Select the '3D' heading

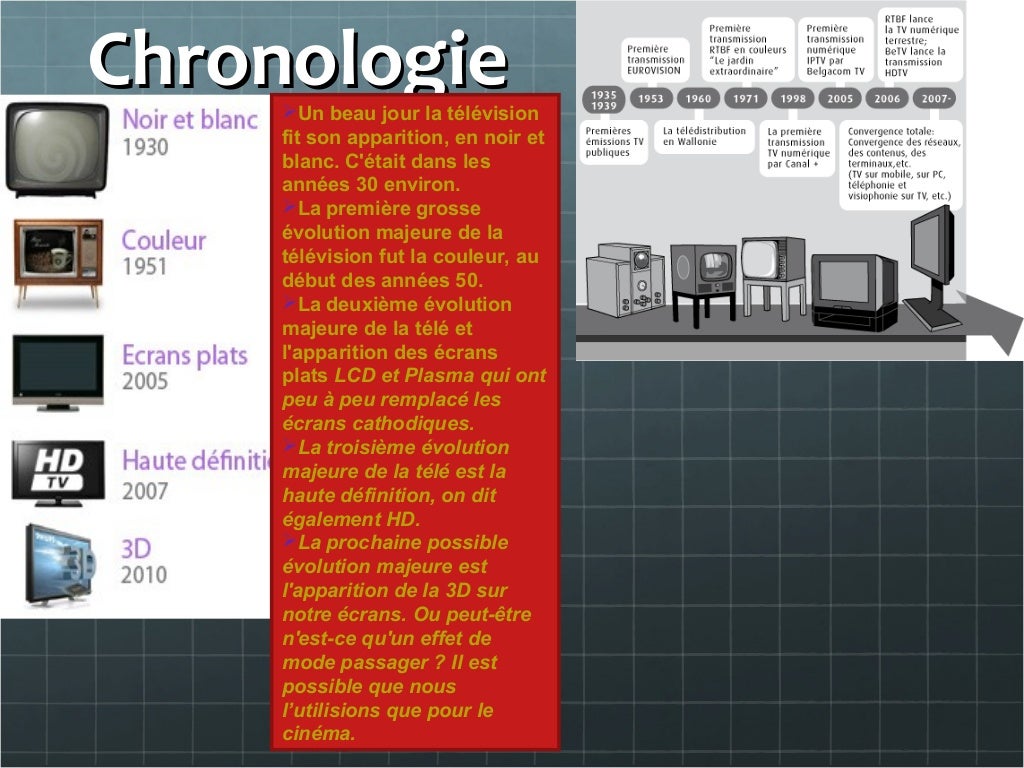[136, 549]
